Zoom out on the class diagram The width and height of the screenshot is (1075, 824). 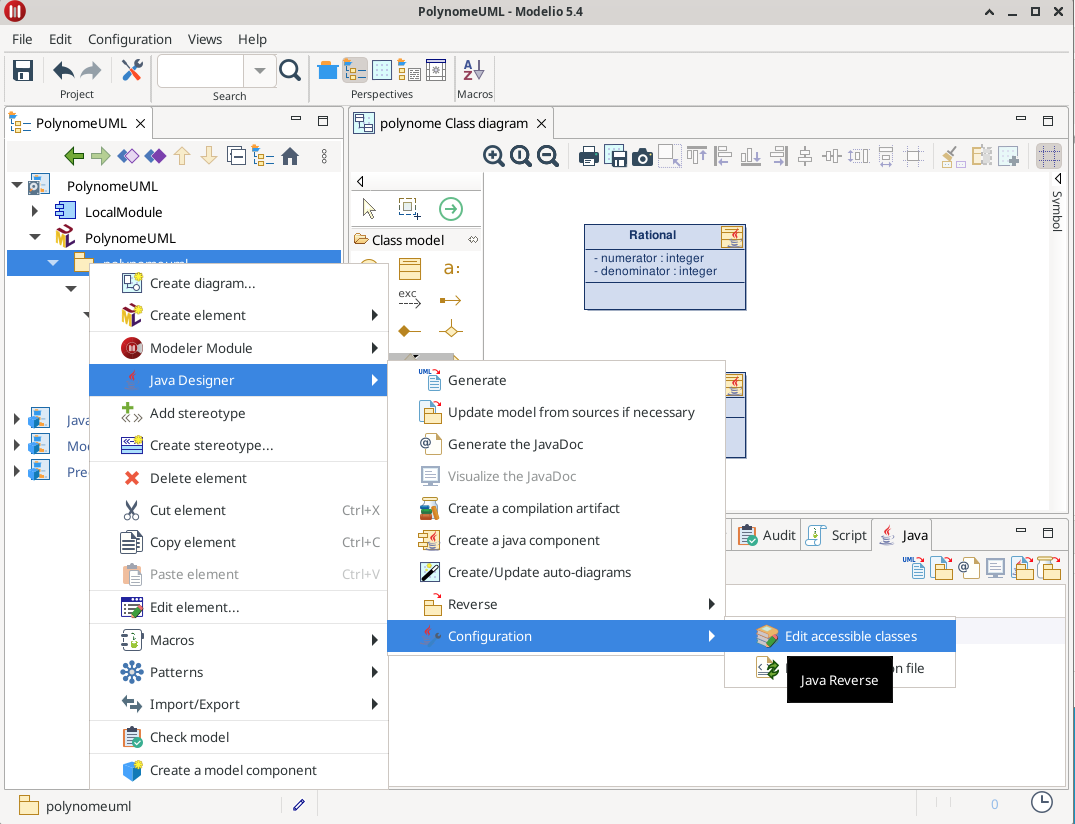pyautogui.click(x=547, y=156)
